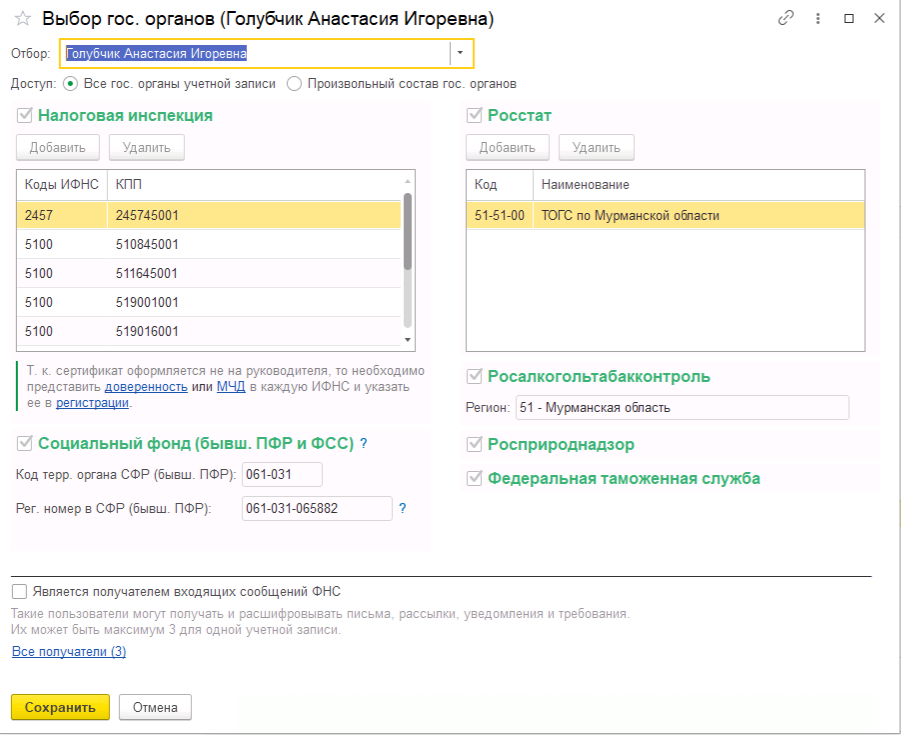Open the three-dot more actions menu
This screenshot has height=735, width=901.
[818, 19]
